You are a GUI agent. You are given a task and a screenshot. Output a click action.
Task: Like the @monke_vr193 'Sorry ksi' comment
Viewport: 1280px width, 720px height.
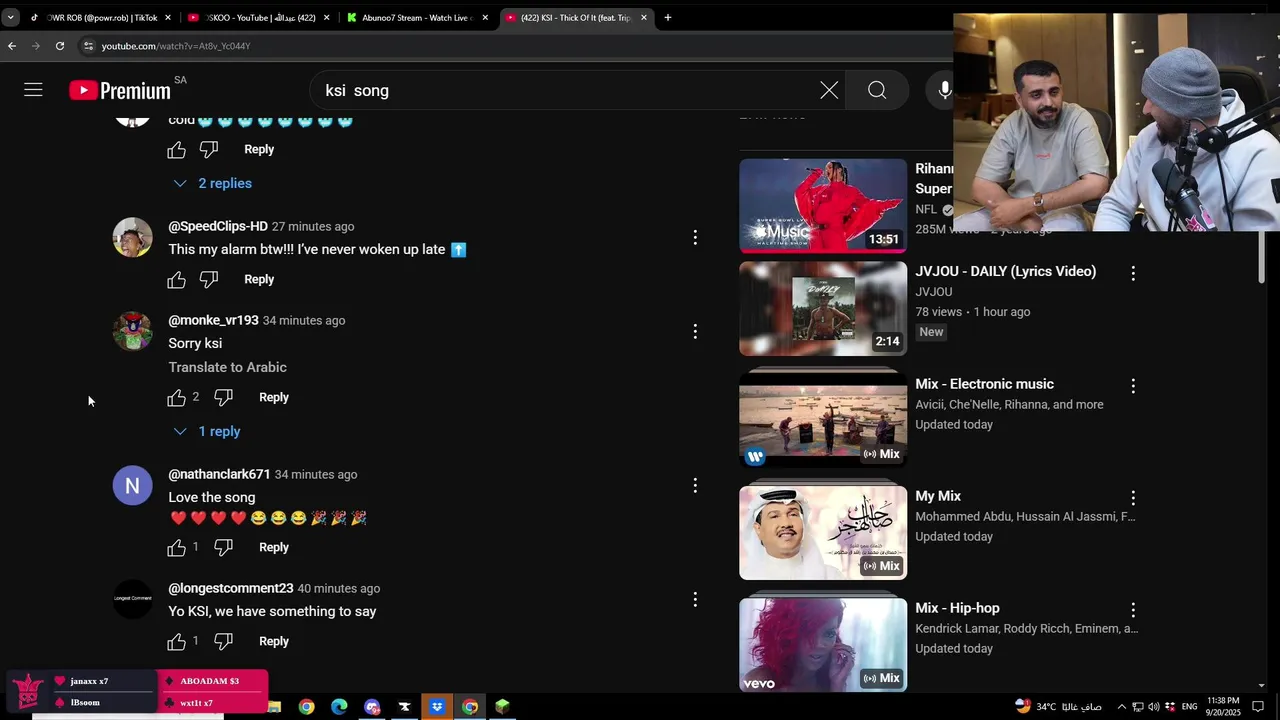tap(176, 398)
